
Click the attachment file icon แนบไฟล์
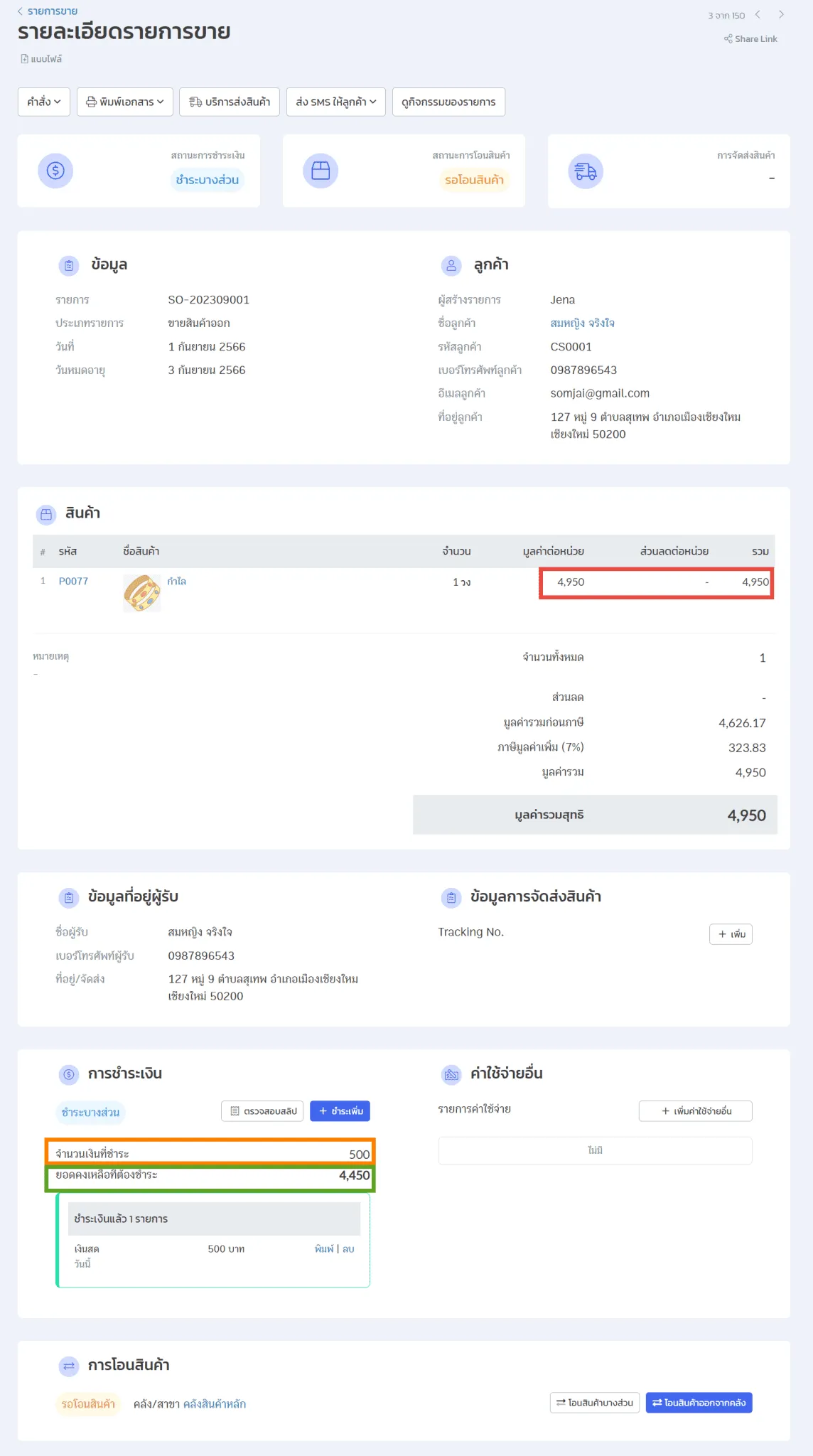(25, 59)
